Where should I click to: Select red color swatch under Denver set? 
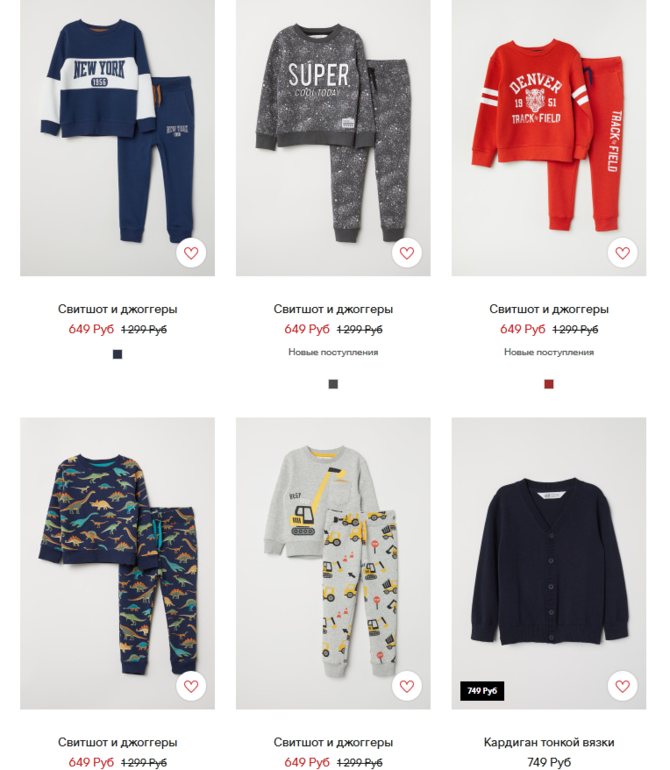pyautogui.click(x=549, y=384)
